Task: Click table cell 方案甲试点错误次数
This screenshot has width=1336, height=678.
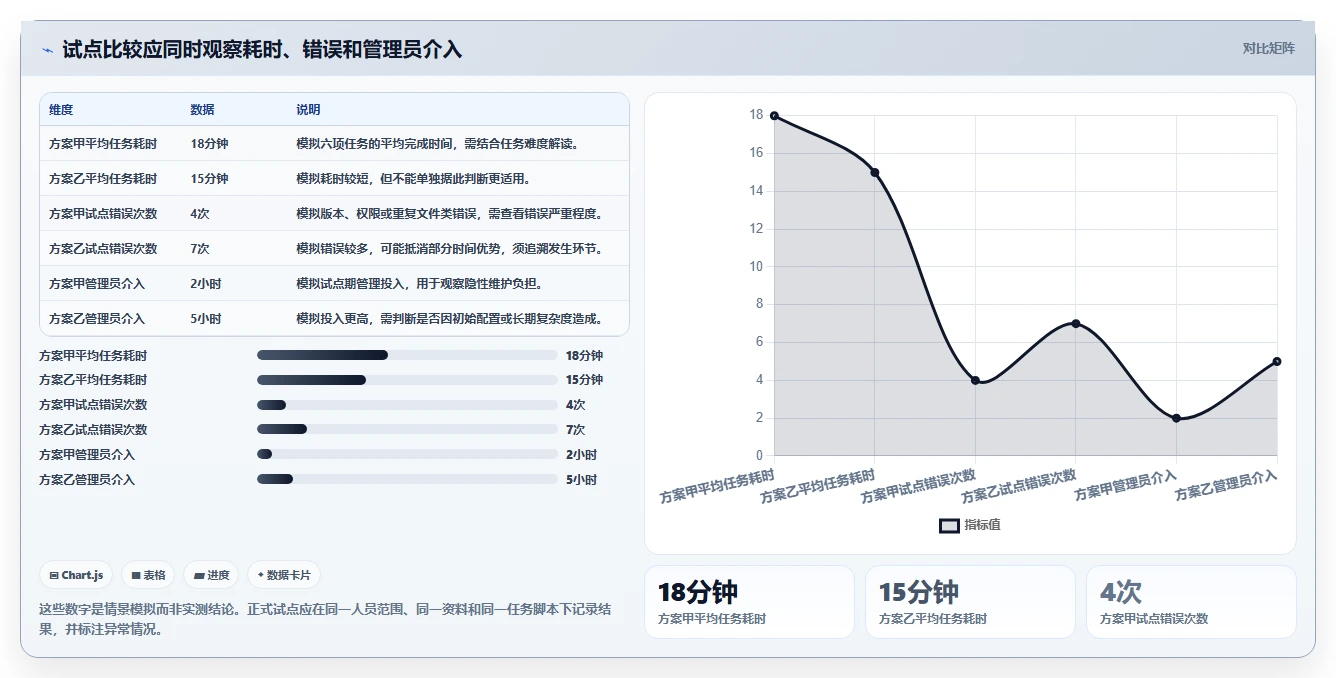Action: pyautogui.click(x=103, y=214)
